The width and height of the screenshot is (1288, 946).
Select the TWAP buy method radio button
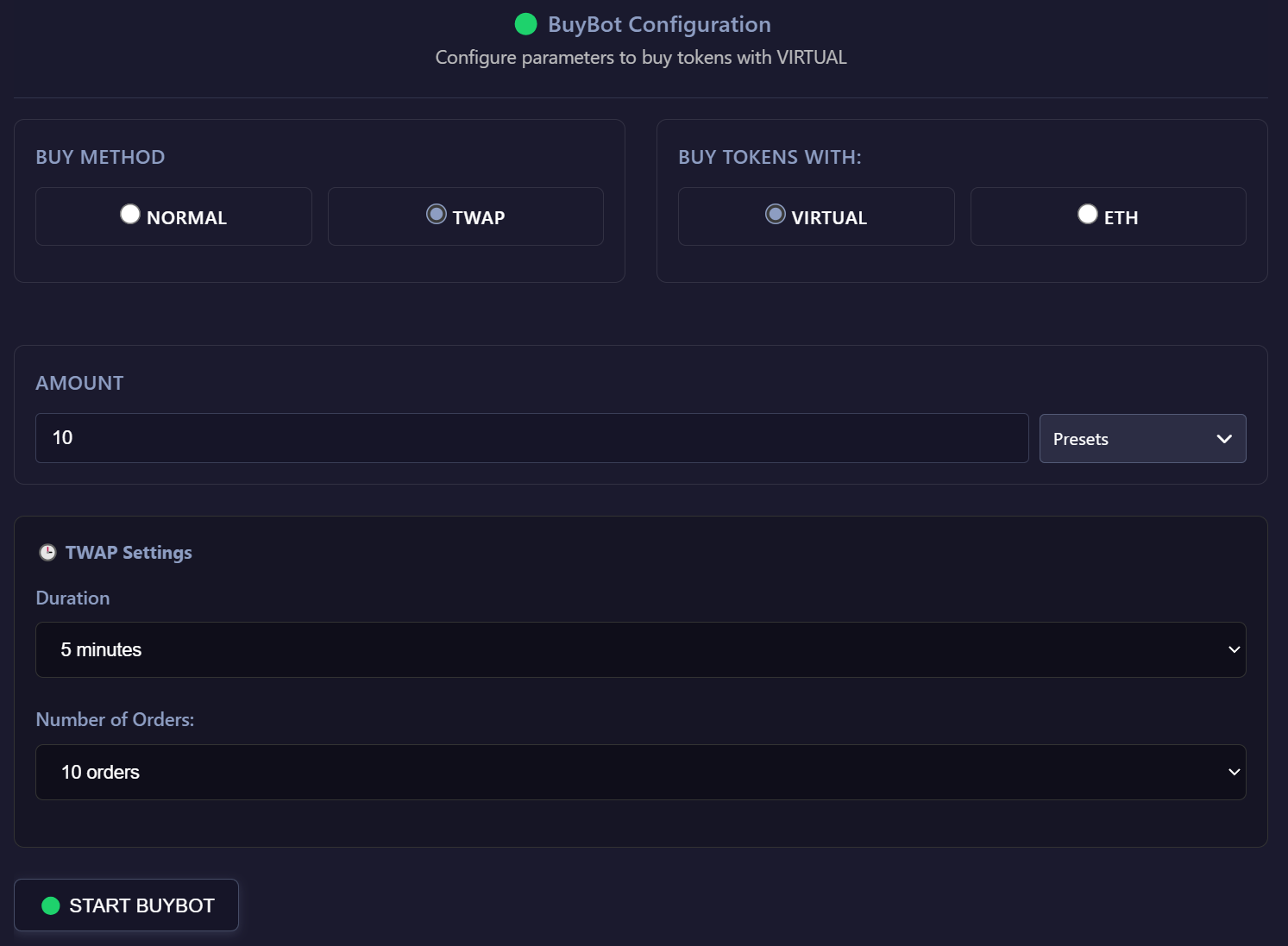pyautogui.click(x=437, y=214)
